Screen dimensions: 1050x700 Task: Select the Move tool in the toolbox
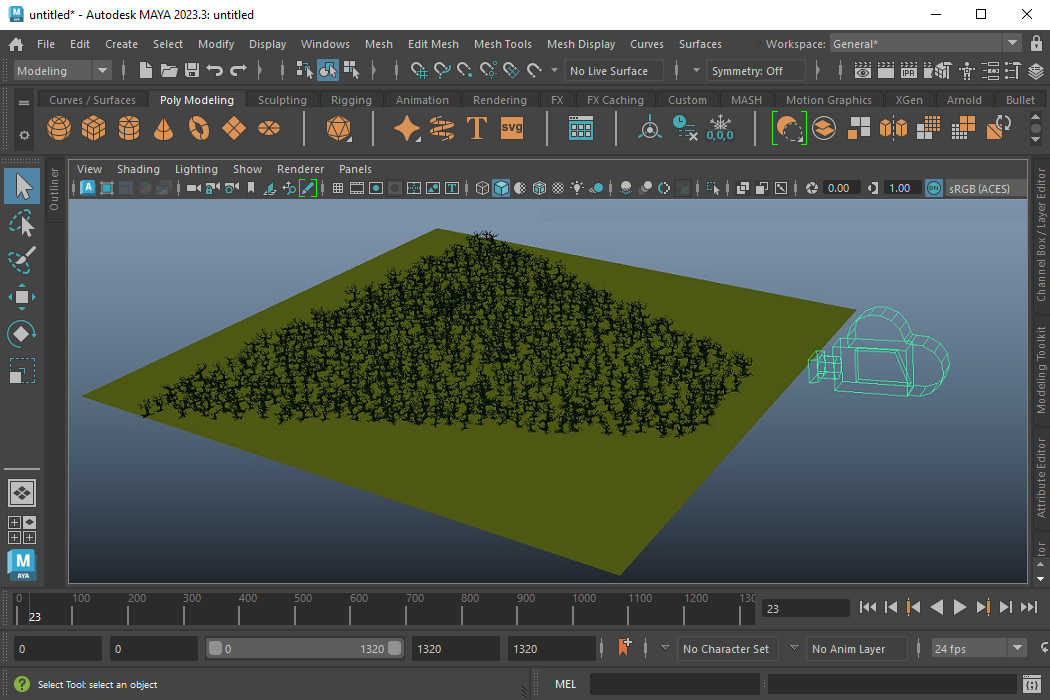coord(22,297)
